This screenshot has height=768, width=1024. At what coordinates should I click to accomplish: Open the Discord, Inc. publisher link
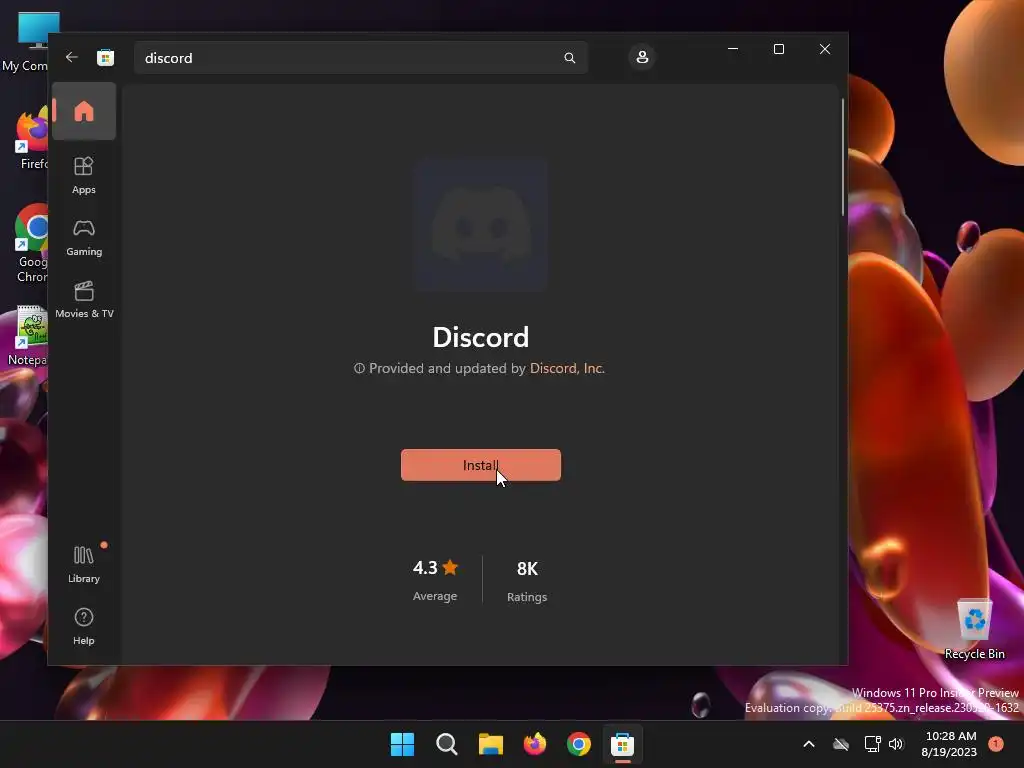[567, 368]
